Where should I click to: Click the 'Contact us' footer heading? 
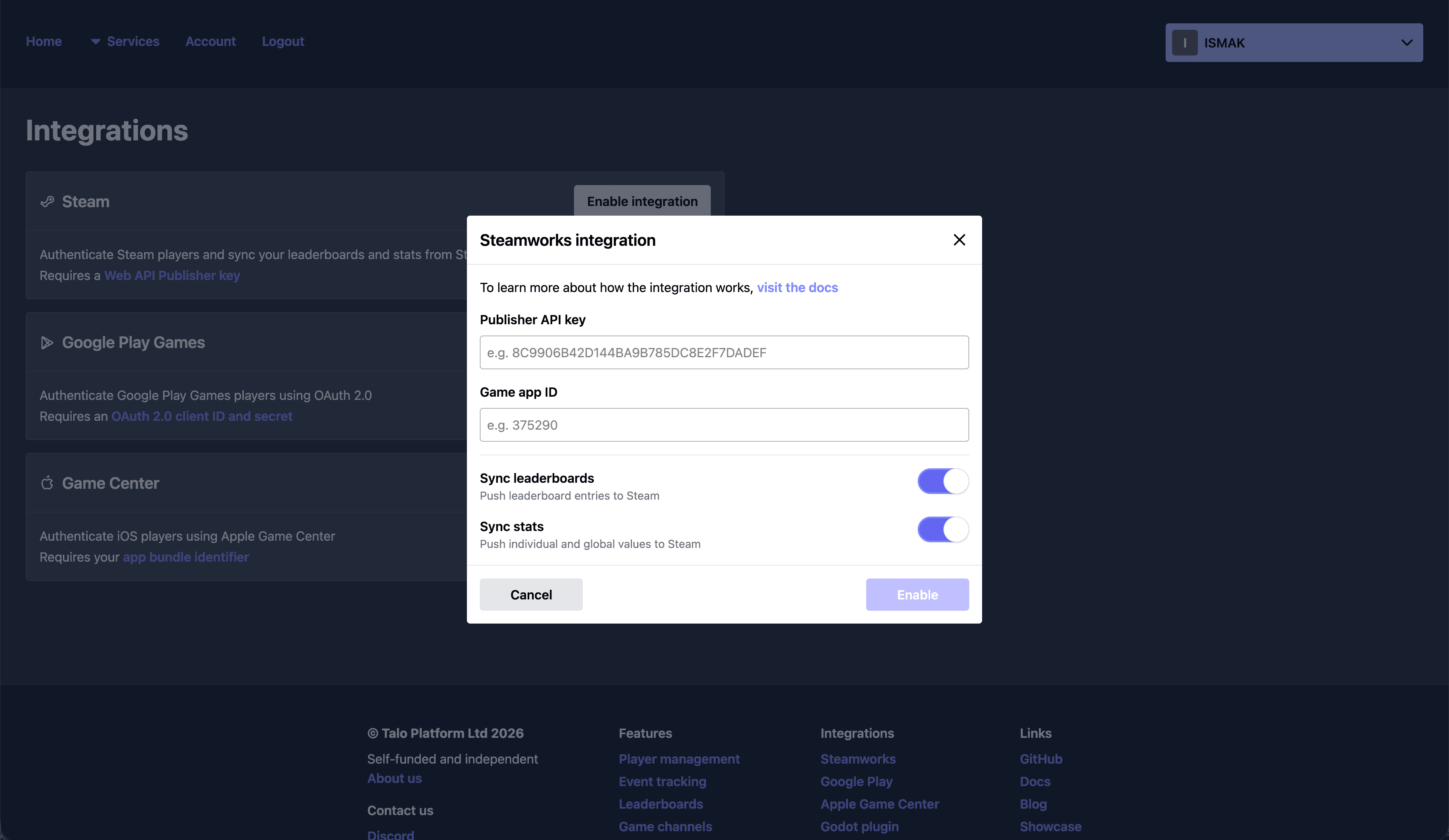click(x=400, y=810)
